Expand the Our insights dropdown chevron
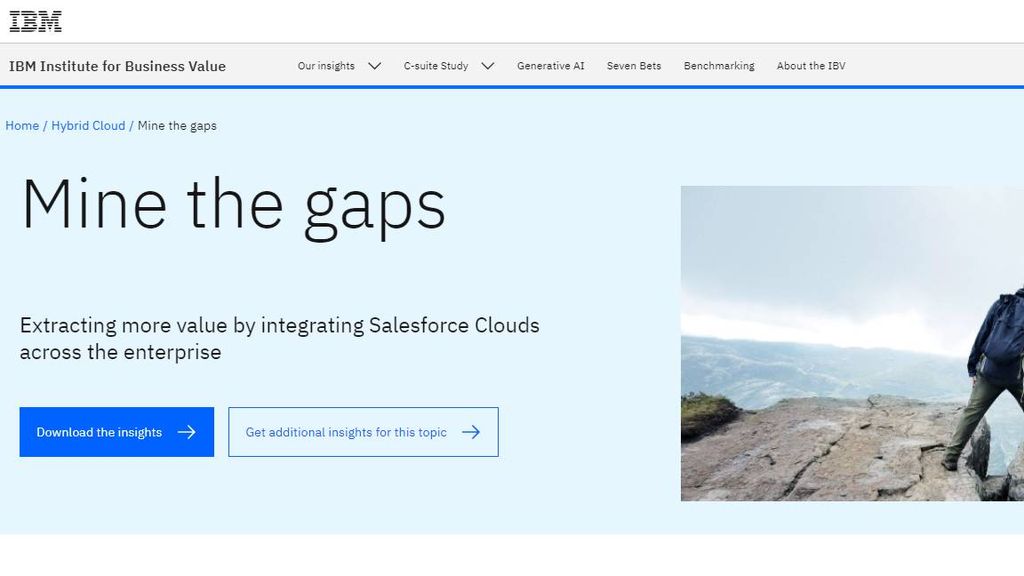 point(374,65)
